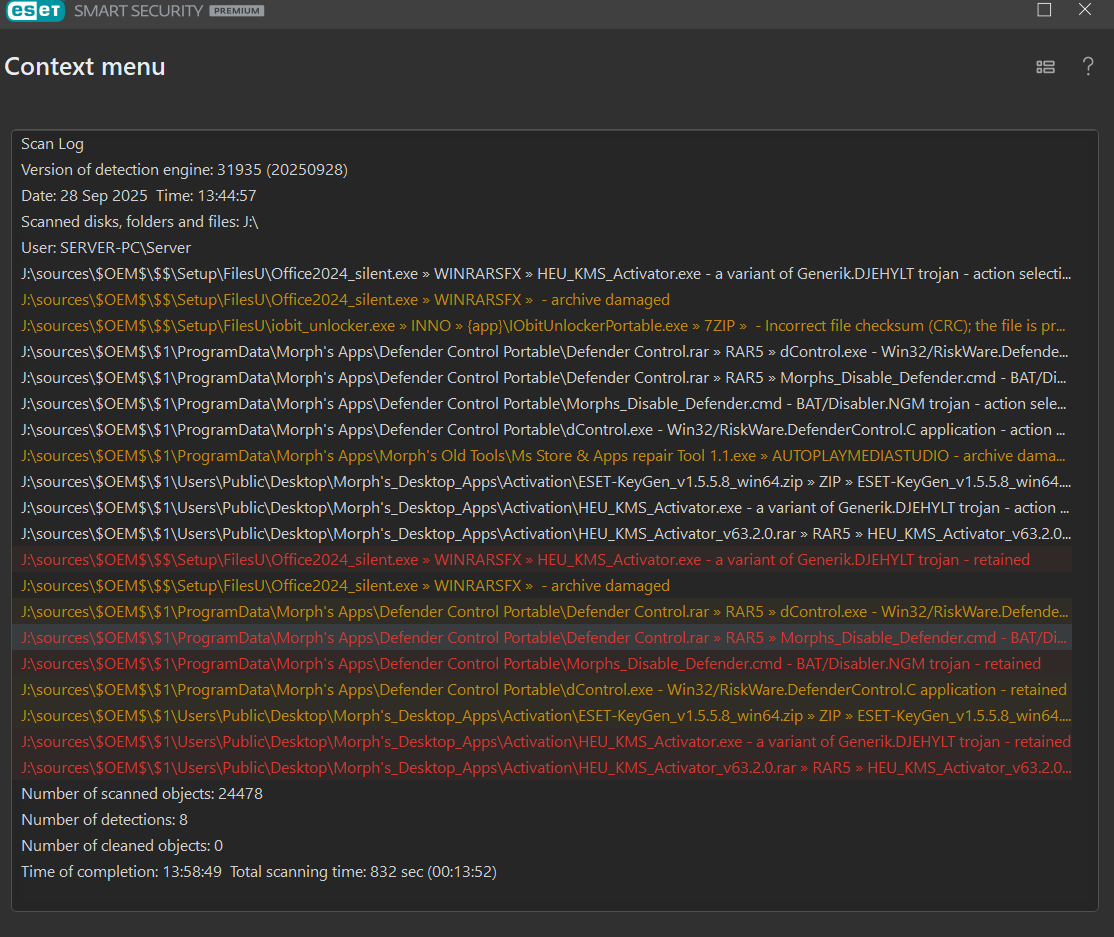The height and width of the screenshot is (937, 1114).
Task: Click the list view icon beside help
Action: 1045,67
